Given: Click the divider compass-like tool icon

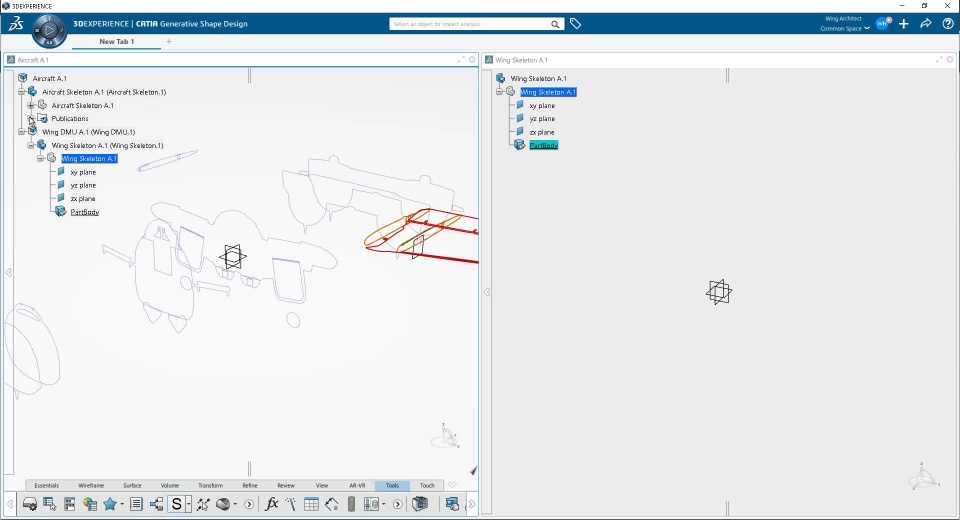Looking at the screenshot, I should click(x=291, y=504).
